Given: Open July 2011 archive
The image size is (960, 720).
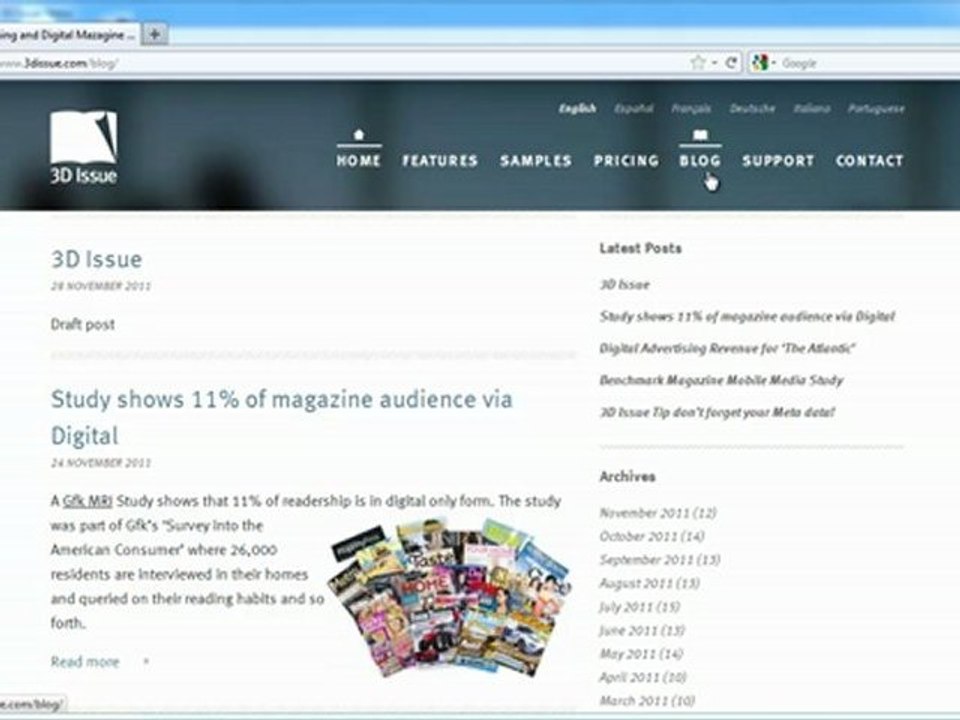Looking at the screenshot, I should [640, 607].
